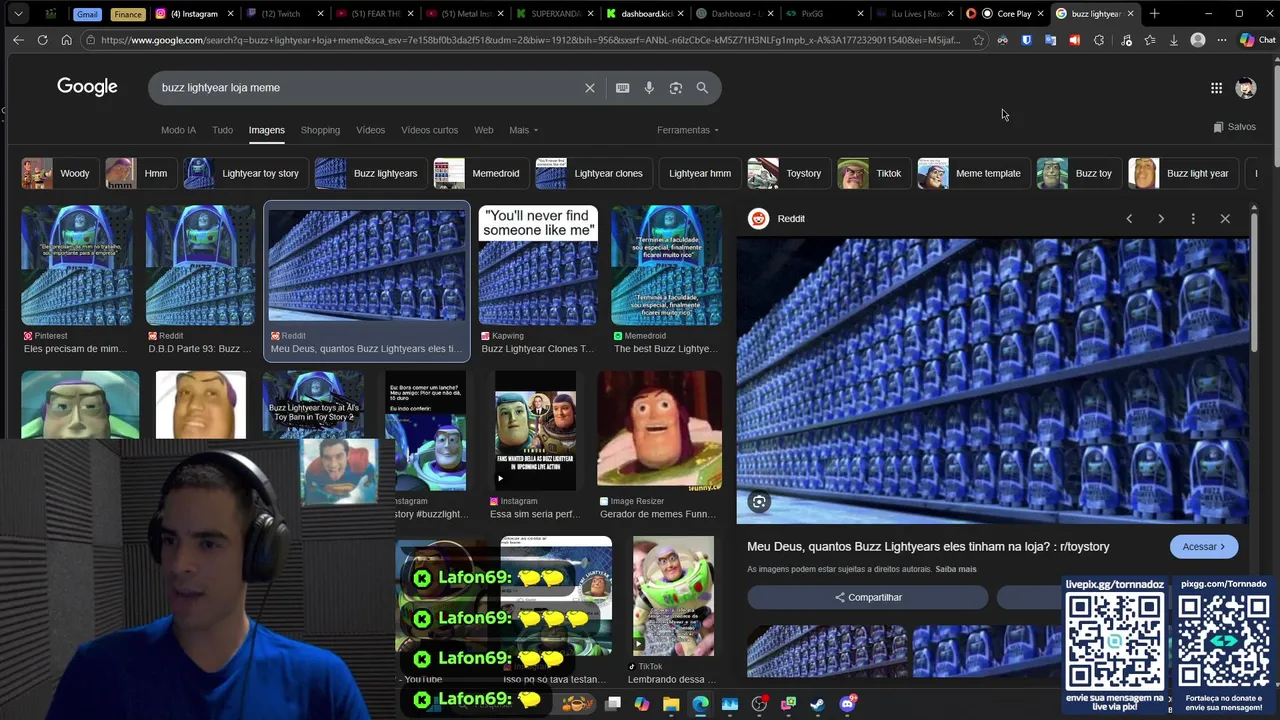Filter by the Memedroid chip
The width and height of the screenshot is (1280, 720).
click(480, 173)
